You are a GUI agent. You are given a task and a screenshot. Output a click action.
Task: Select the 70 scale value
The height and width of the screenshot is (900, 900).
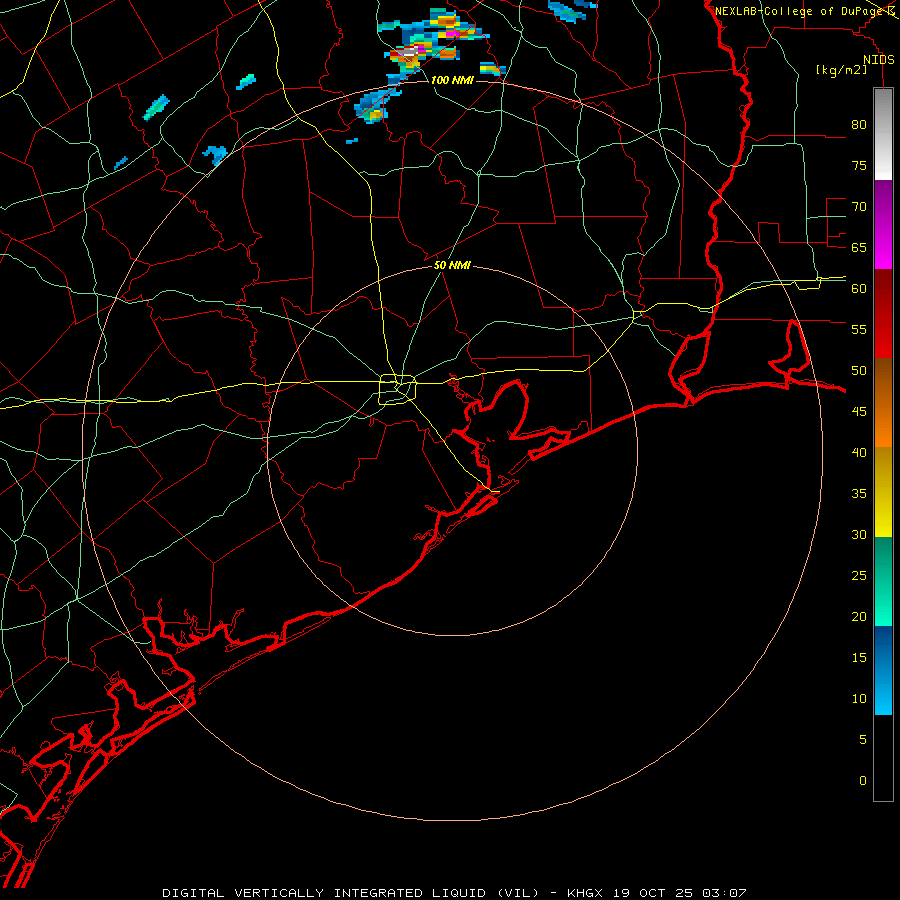(x=859, y=207)
